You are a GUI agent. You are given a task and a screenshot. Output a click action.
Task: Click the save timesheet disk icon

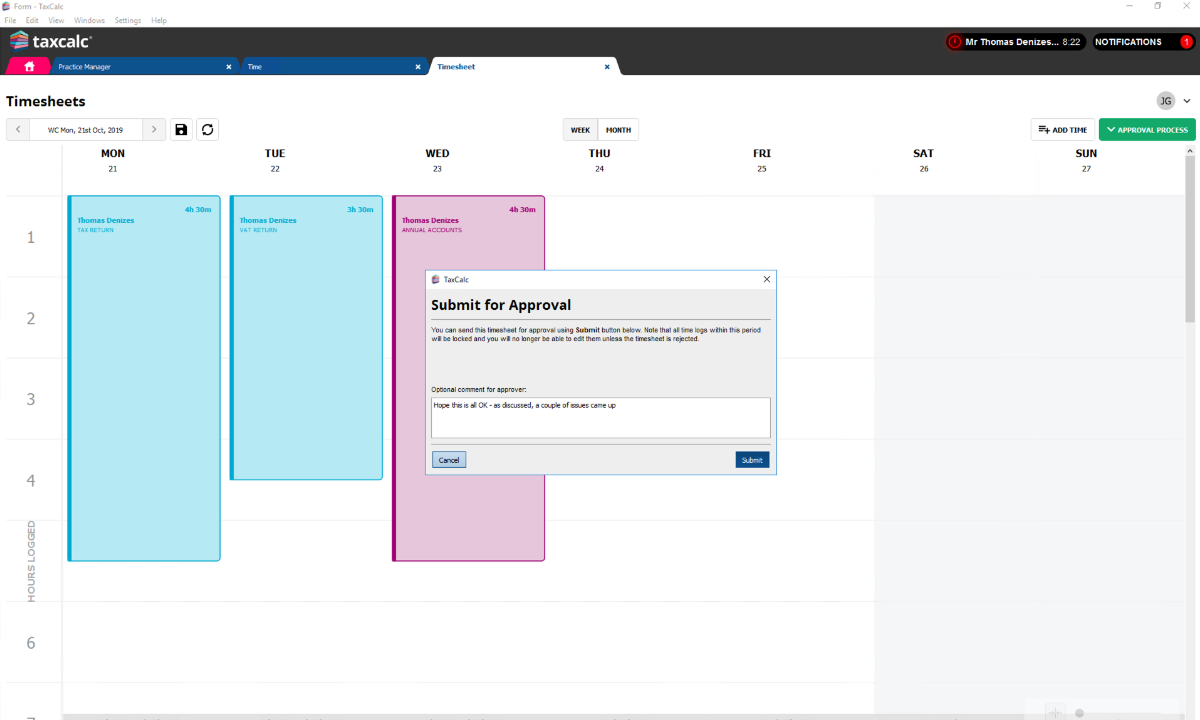click(x=181, y=129)
